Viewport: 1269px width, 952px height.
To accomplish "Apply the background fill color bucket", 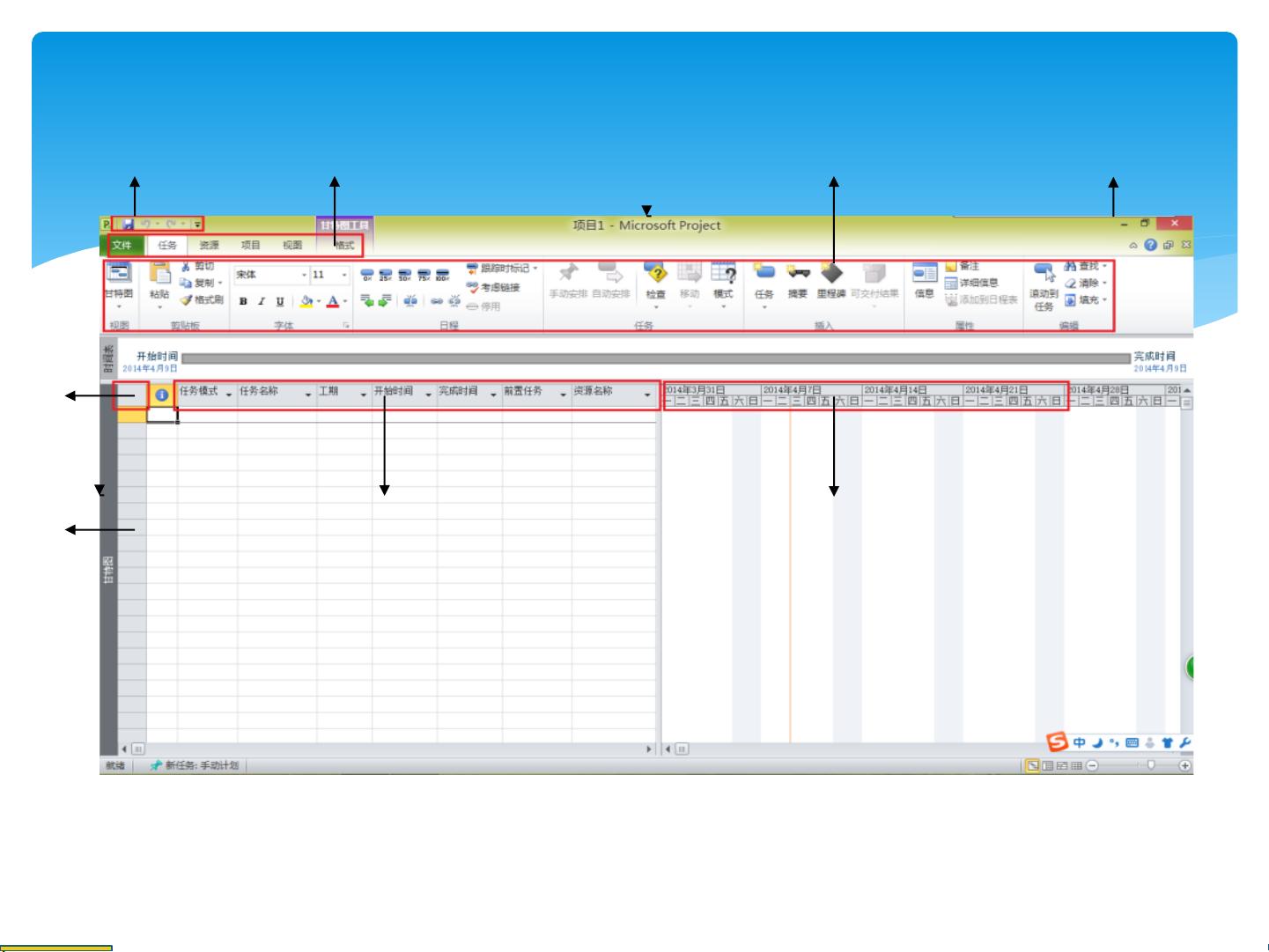I will [x=306, y=301].
